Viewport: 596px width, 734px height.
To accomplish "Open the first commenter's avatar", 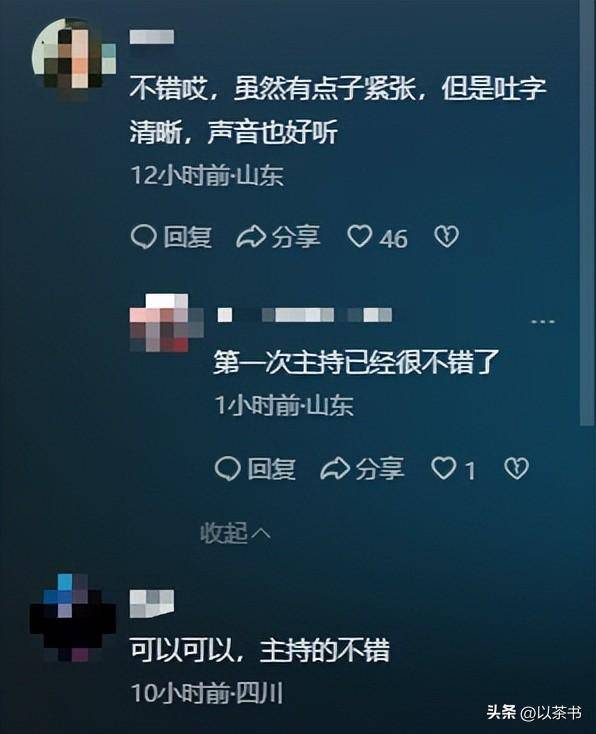I will 74,58.
